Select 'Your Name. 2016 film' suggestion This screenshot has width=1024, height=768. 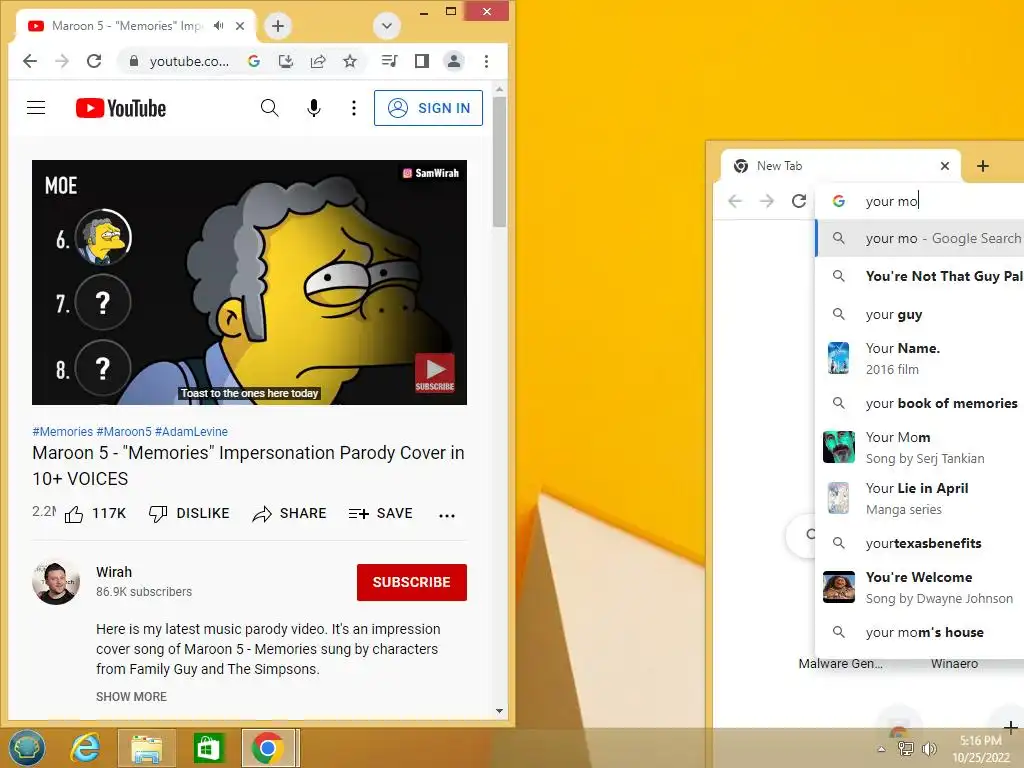tap(920, 359)
